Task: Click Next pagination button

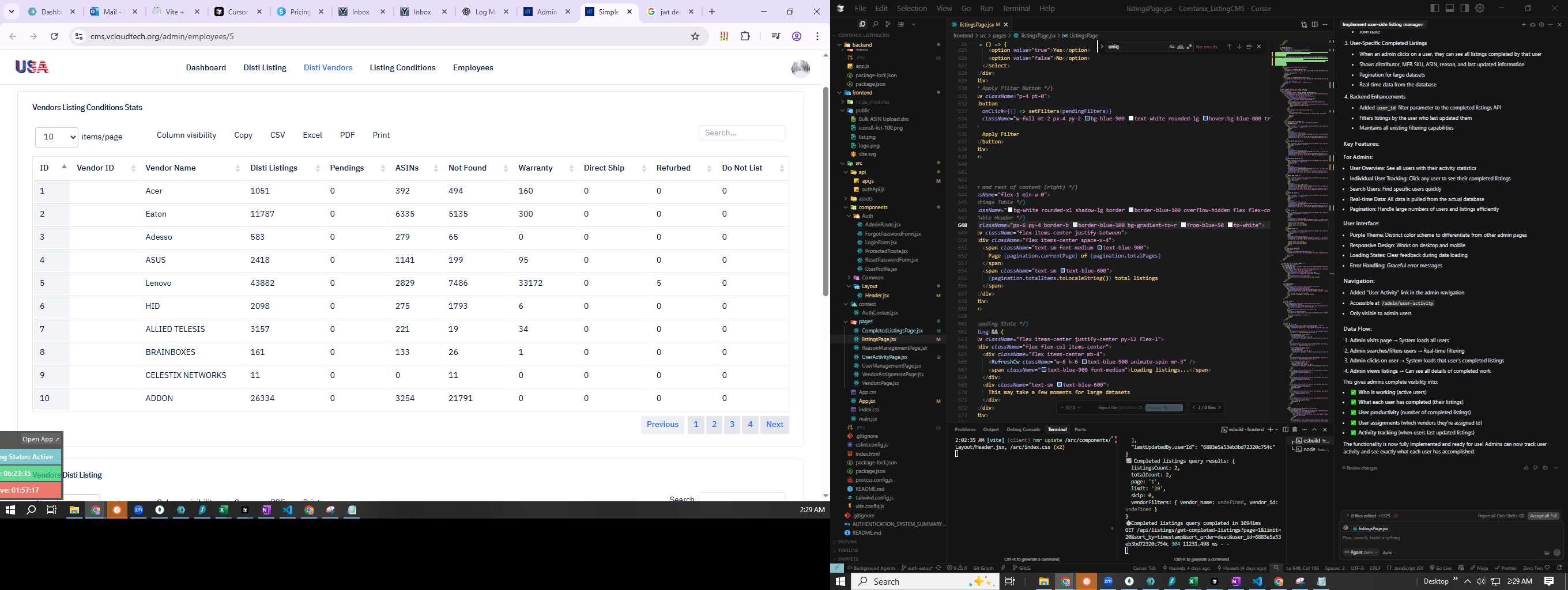Action: click(x=774, y=425)
